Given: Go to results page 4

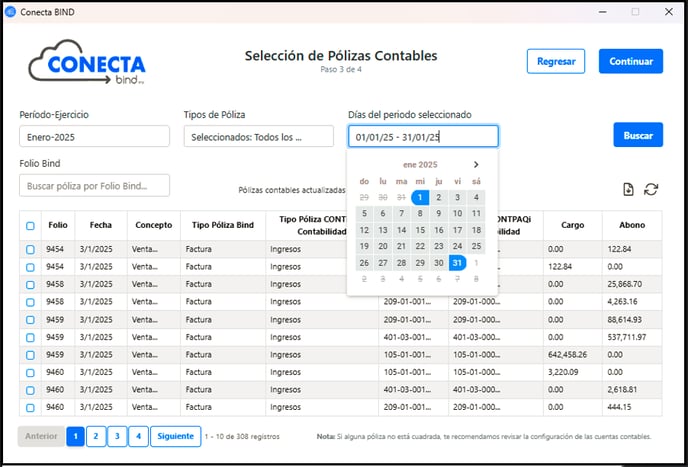Looking at the screenshot, I should click(x=138, y=436).
